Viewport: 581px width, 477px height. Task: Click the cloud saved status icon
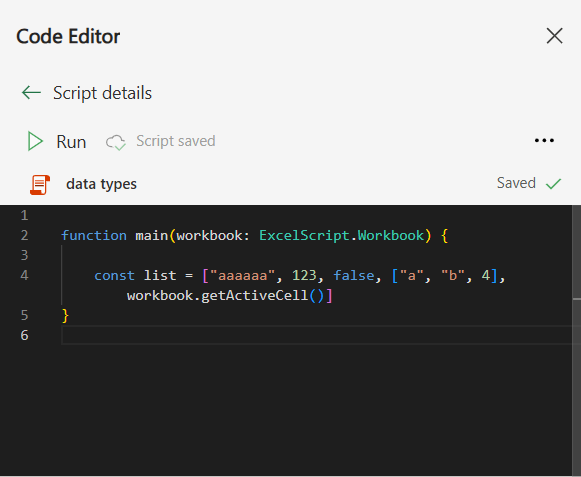pyautogui.click(x=116, y=142)
